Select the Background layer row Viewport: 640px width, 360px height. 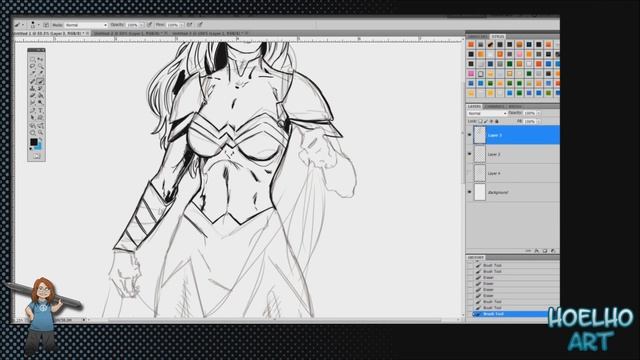tap(513, 192)
